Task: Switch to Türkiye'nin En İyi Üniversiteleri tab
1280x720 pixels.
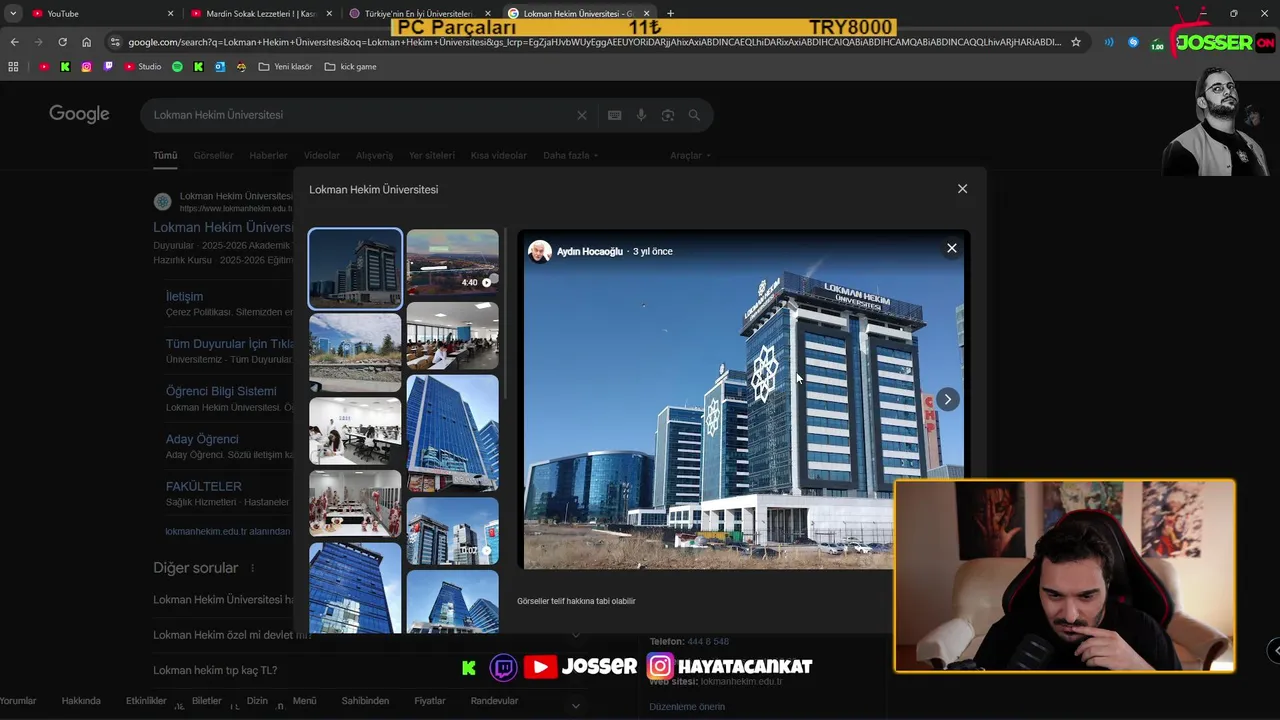Action: pos(420,13)
